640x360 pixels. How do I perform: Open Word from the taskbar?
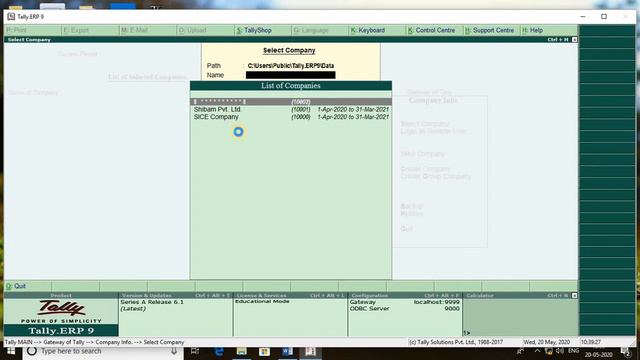click(x=287, y=351)
